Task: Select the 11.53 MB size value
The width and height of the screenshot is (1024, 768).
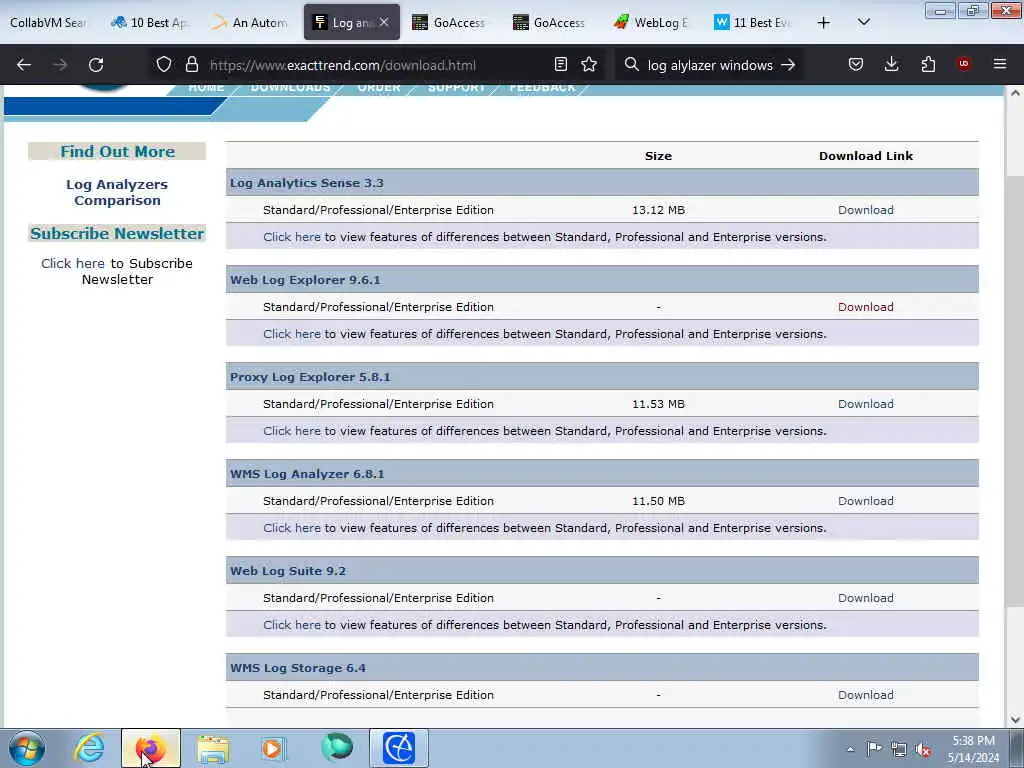Action: pyautogui.click(x=658, y=404)
